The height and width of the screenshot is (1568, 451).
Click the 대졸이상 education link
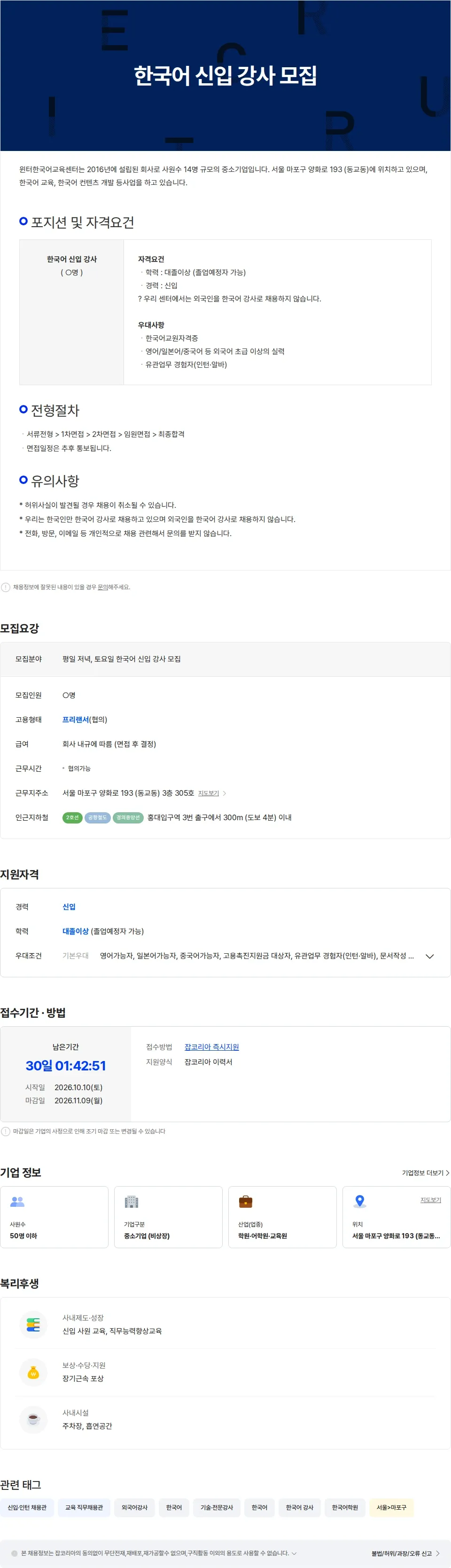coord(75,931)
